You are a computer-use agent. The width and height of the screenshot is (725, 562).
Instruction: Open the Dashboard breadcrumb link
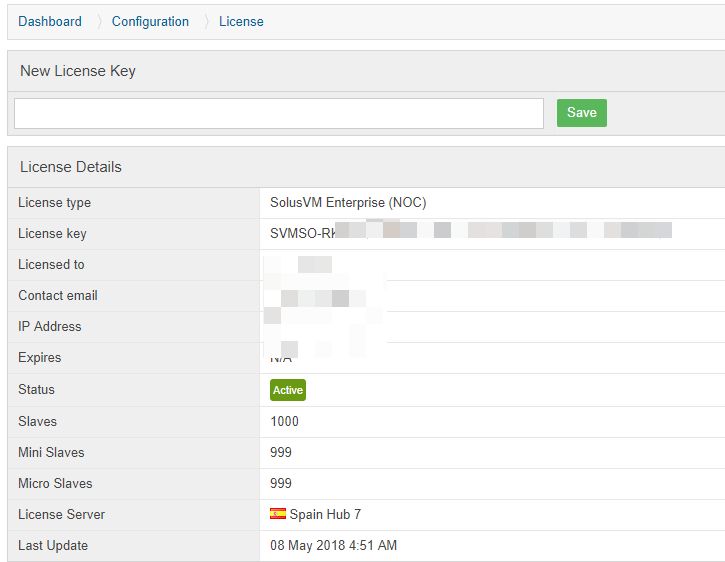click(50, 21)
